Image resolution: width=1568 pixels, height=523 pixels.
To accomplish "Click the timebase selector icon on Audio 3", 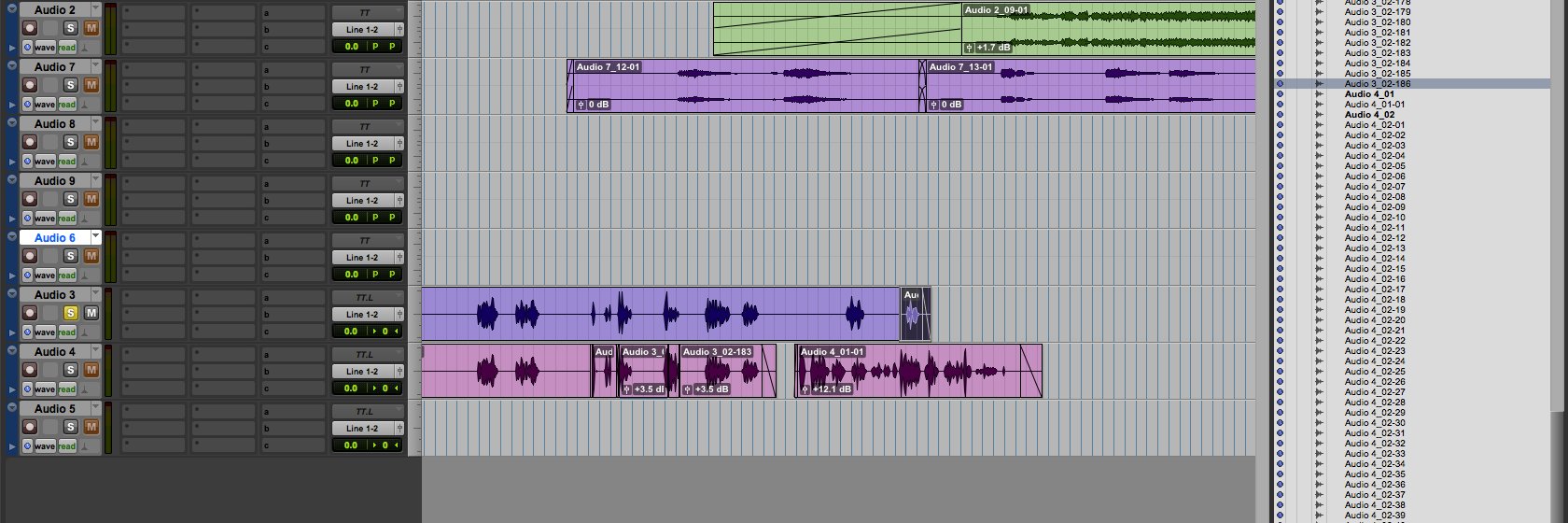I will pos(27,332).
